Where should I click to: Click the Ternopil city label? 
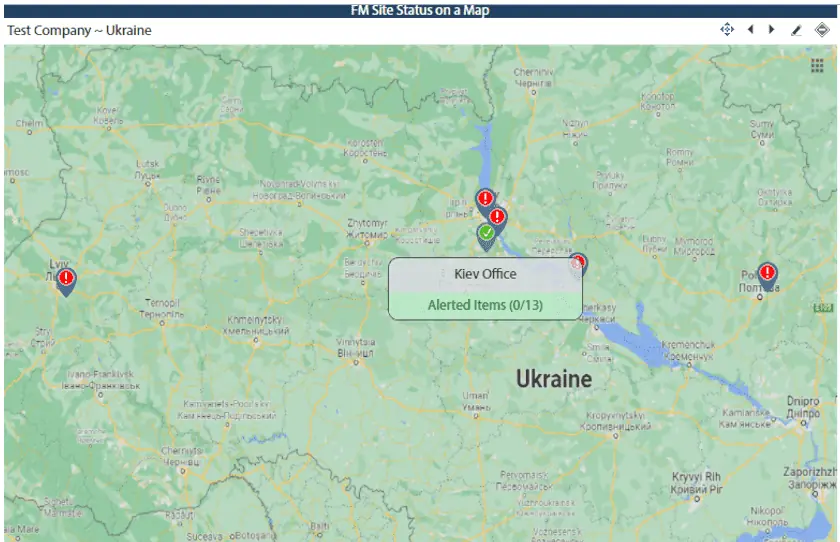[162, 308]
